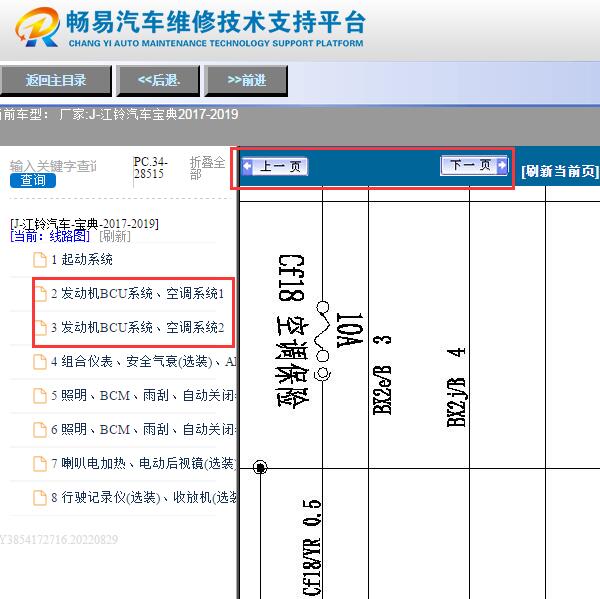This screenshot has width=600, height=599.
Task: Open previous page with 上一页
Action: coord(274,166)
